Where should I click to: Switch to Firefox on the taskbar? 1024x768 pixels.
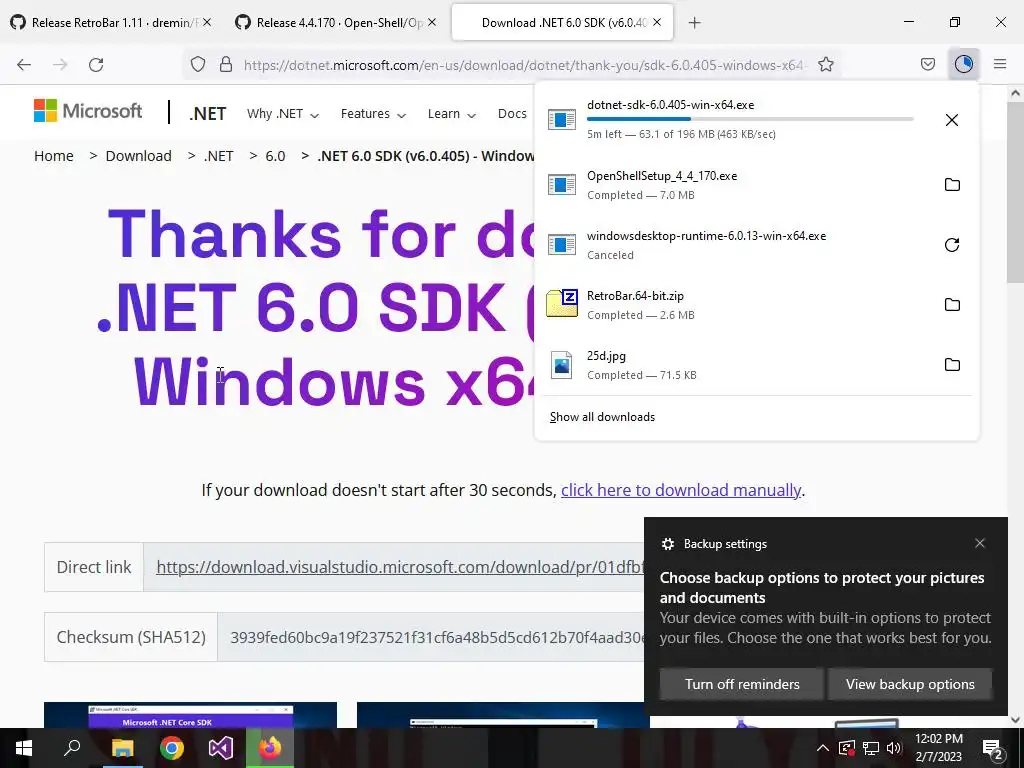(270, 748)
